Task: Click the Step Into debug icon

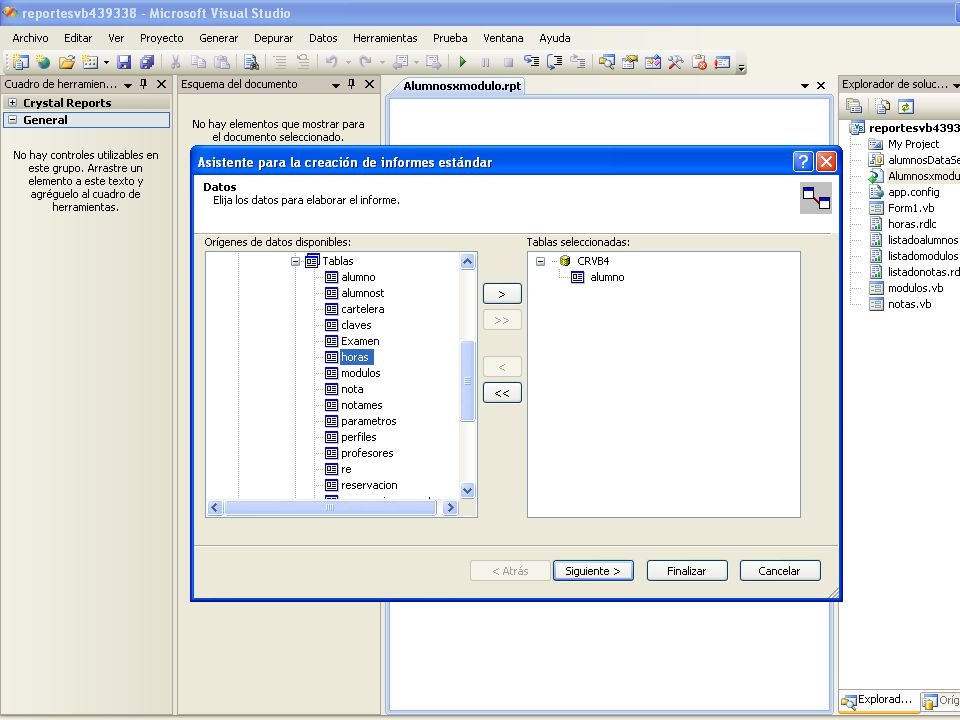Action: coord(531,62)
